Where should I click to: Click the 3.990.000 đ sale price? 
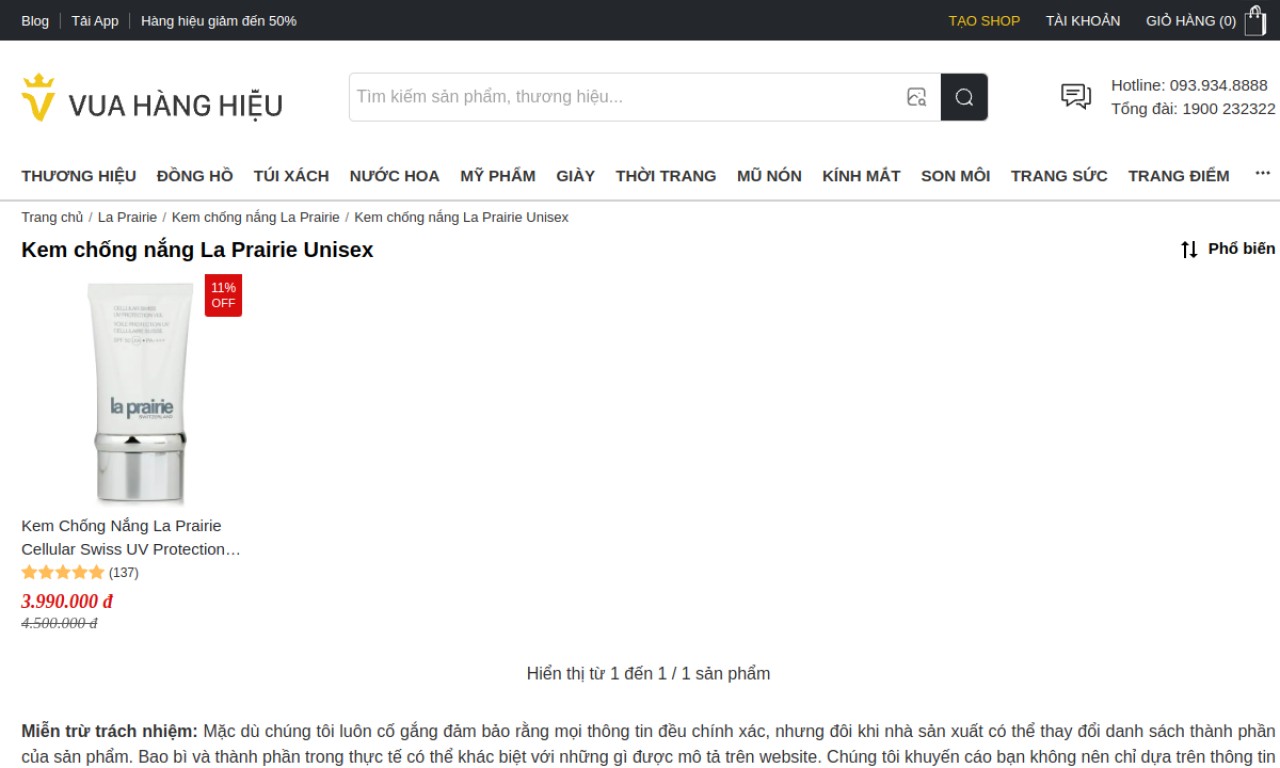point(67,601)
